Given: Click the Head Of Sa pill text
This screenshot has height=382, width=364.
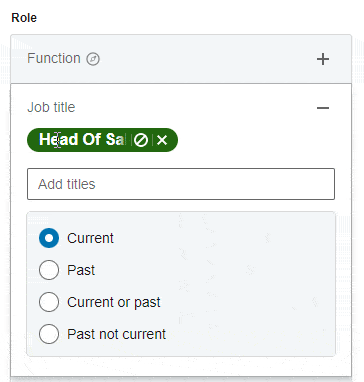Looking at the screenshot, I should 81,140.
